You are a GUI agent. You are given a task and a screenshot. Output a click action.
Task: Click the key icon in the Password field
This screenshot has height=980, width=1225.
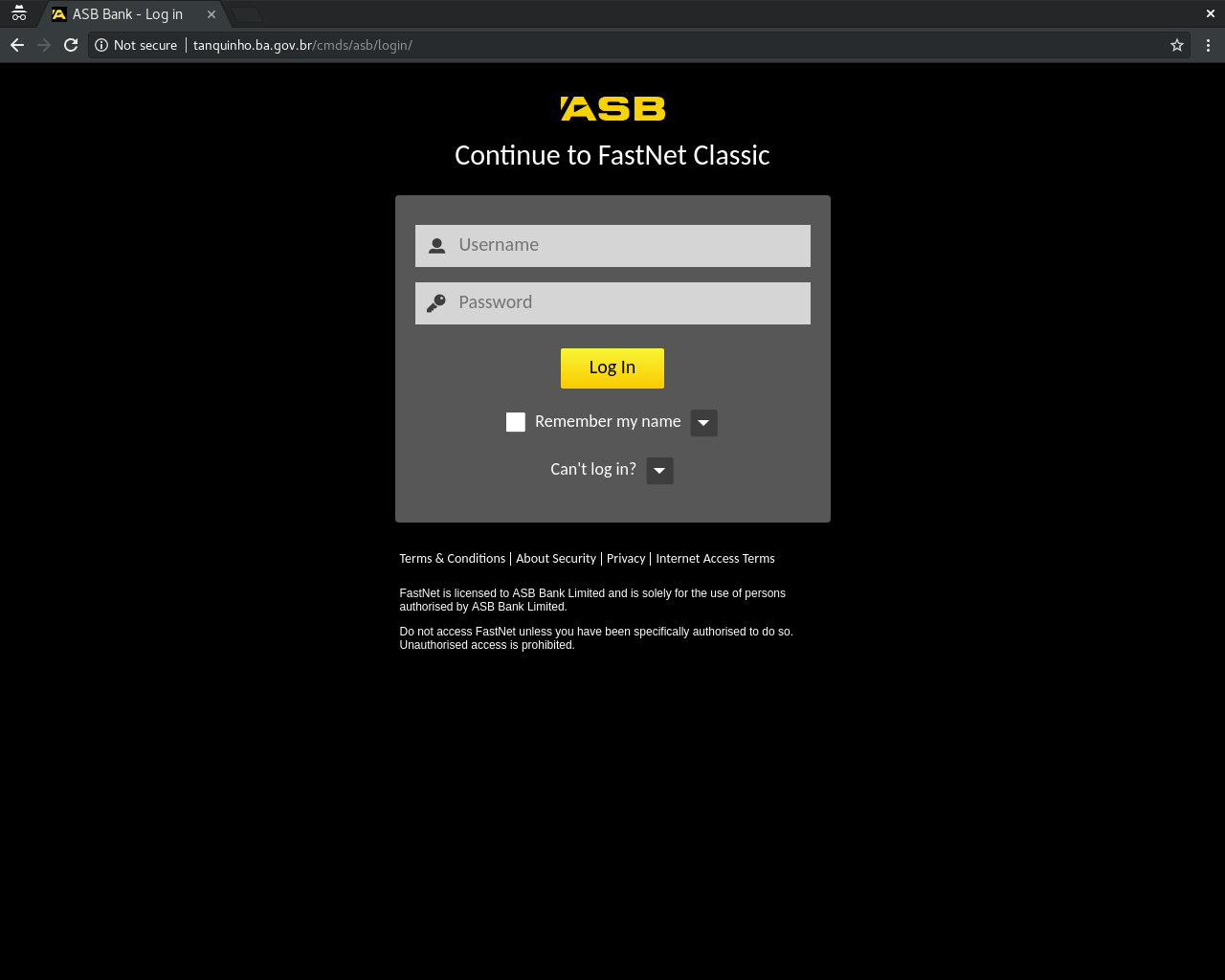[x=436, y=303]
